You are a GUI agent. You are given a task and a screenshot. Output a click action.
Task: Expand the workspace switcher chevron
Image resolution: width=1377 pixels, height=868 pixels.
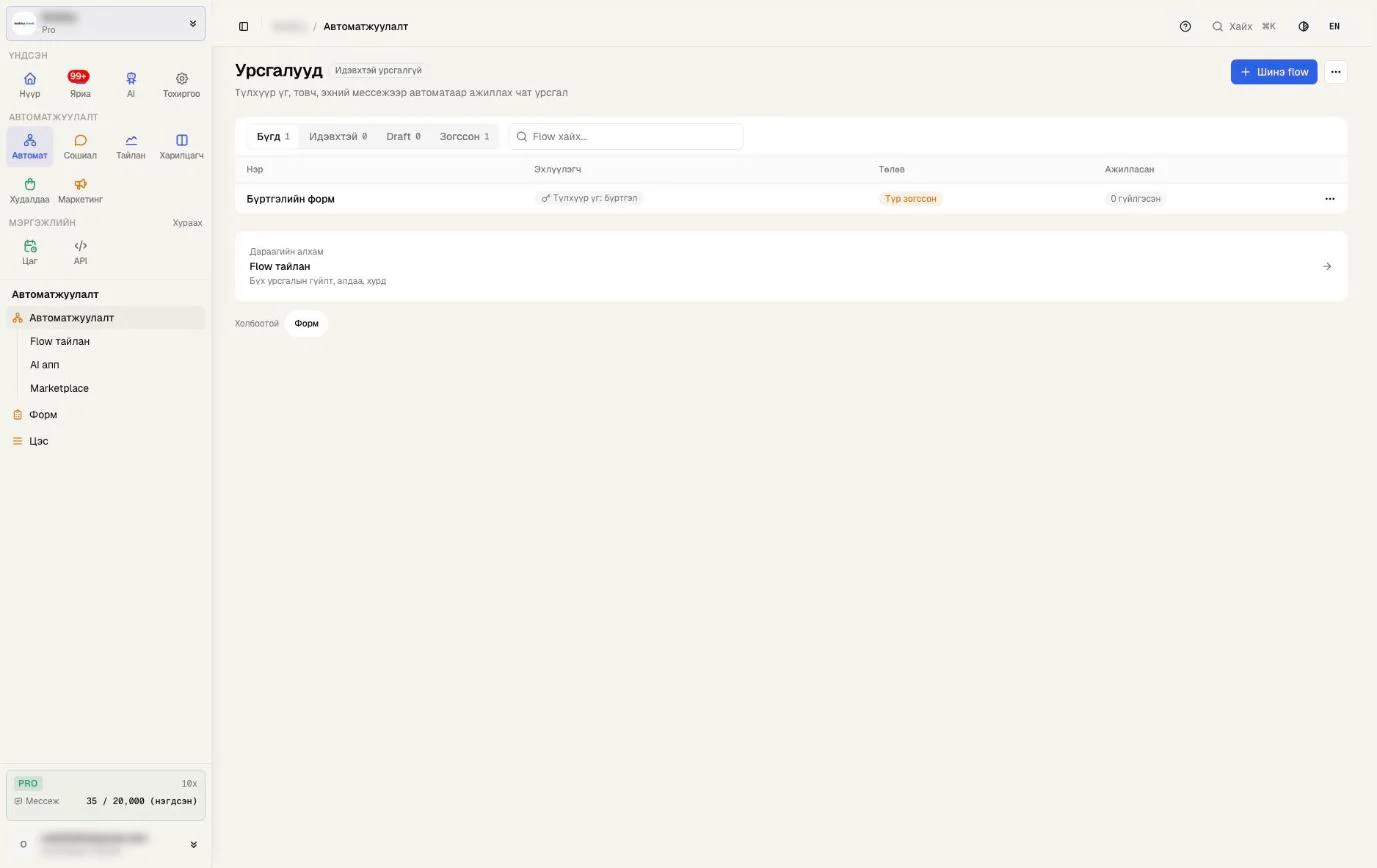pos(193,23)
